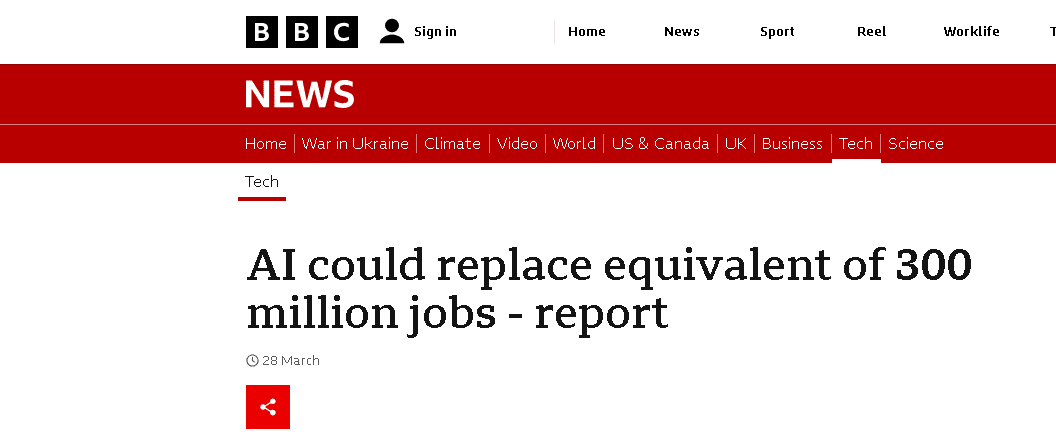Open the Video section tab

pos(517,144)
